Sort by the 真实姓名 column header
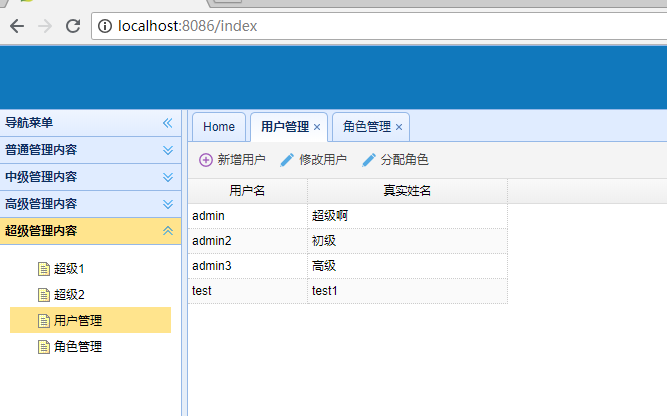Screen dimensions: 667x416 [407, 191]
